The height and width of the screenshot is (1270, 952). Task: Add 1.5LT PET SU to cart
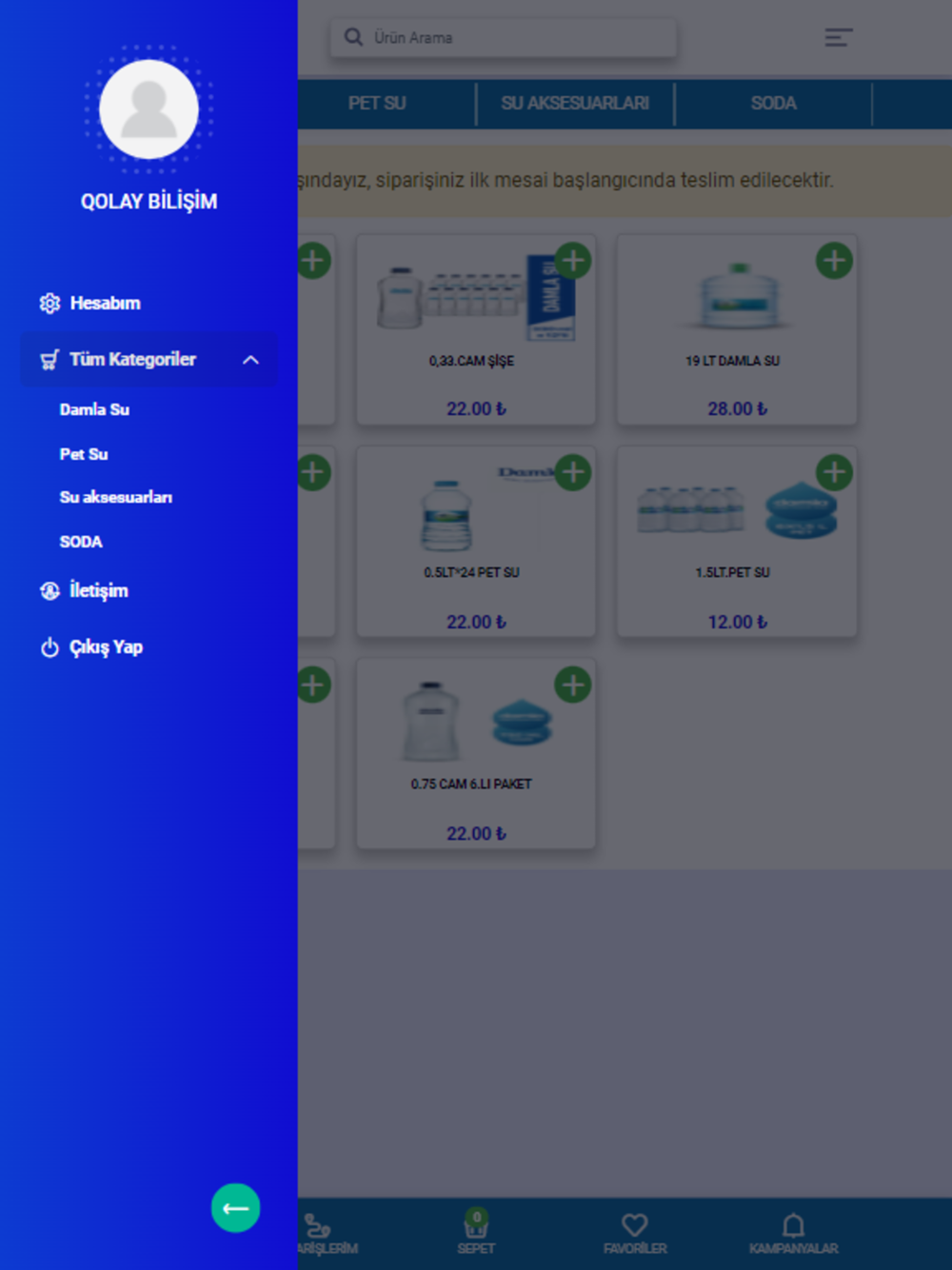coord(834,472)
